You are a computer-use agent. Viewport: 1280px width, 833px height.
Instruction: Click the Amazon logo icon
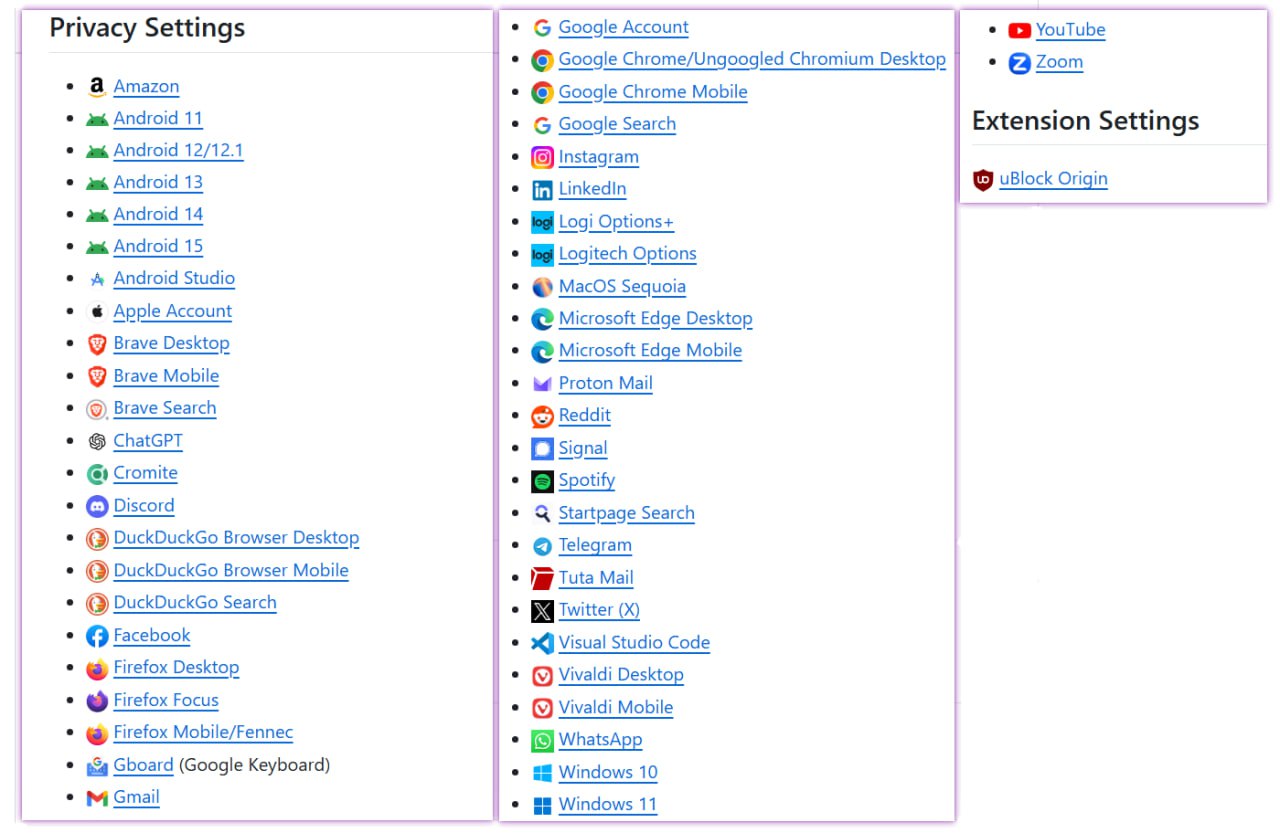pyautogui.click(x=97, y=87)
